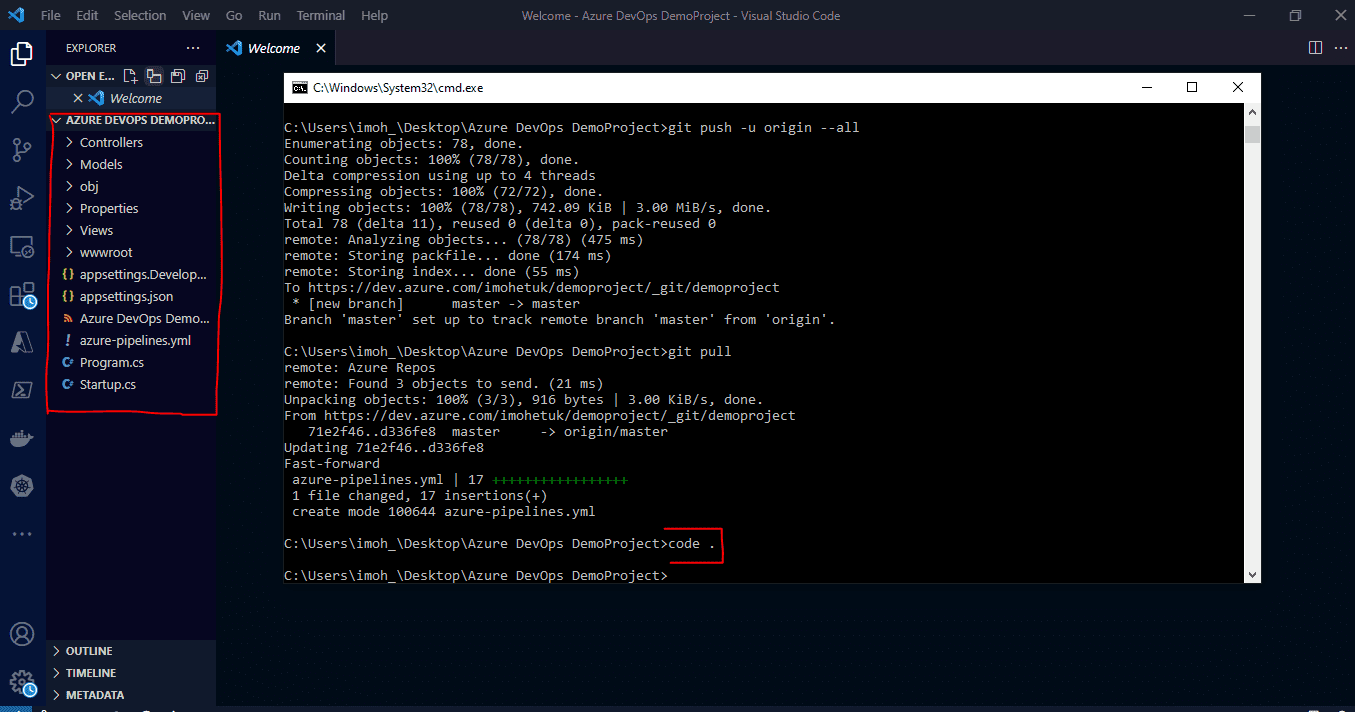
Task: Click the EXPLORER panel title
Action: pos(91,48)
